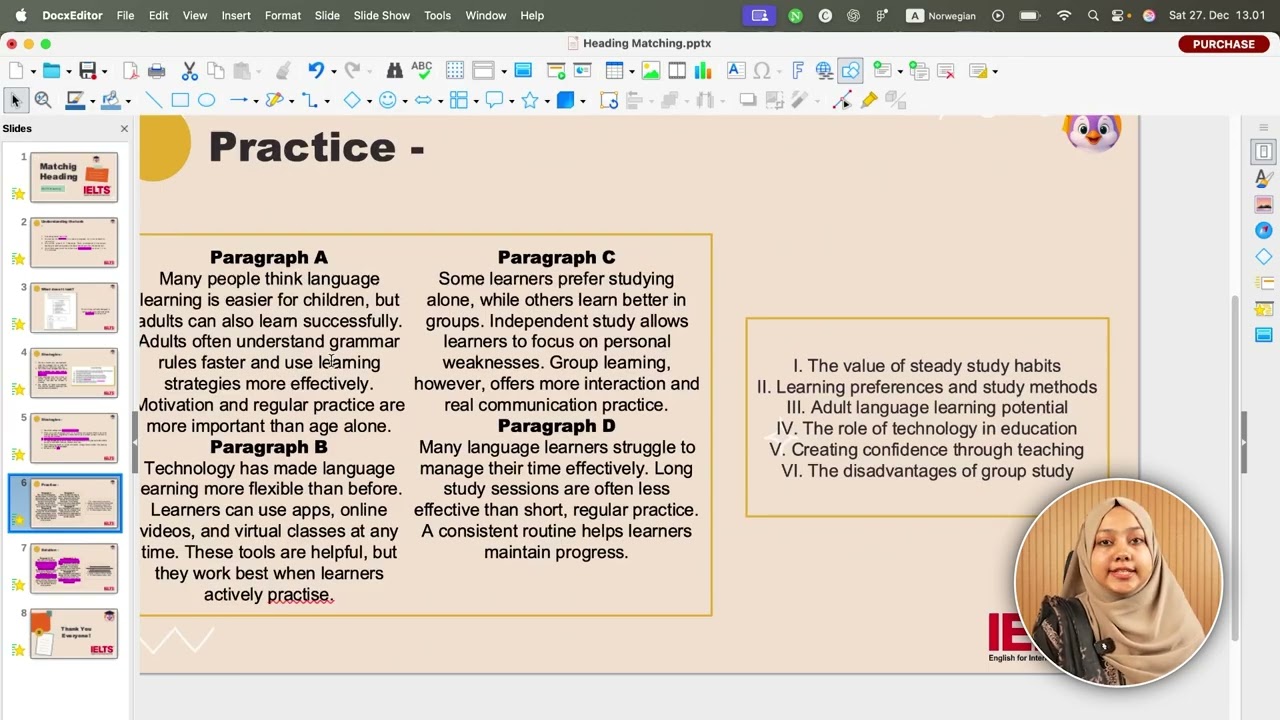This screenshot has width=1280, height=720.
Task: Click the Undo arrow icon
Action: (316, 71)
